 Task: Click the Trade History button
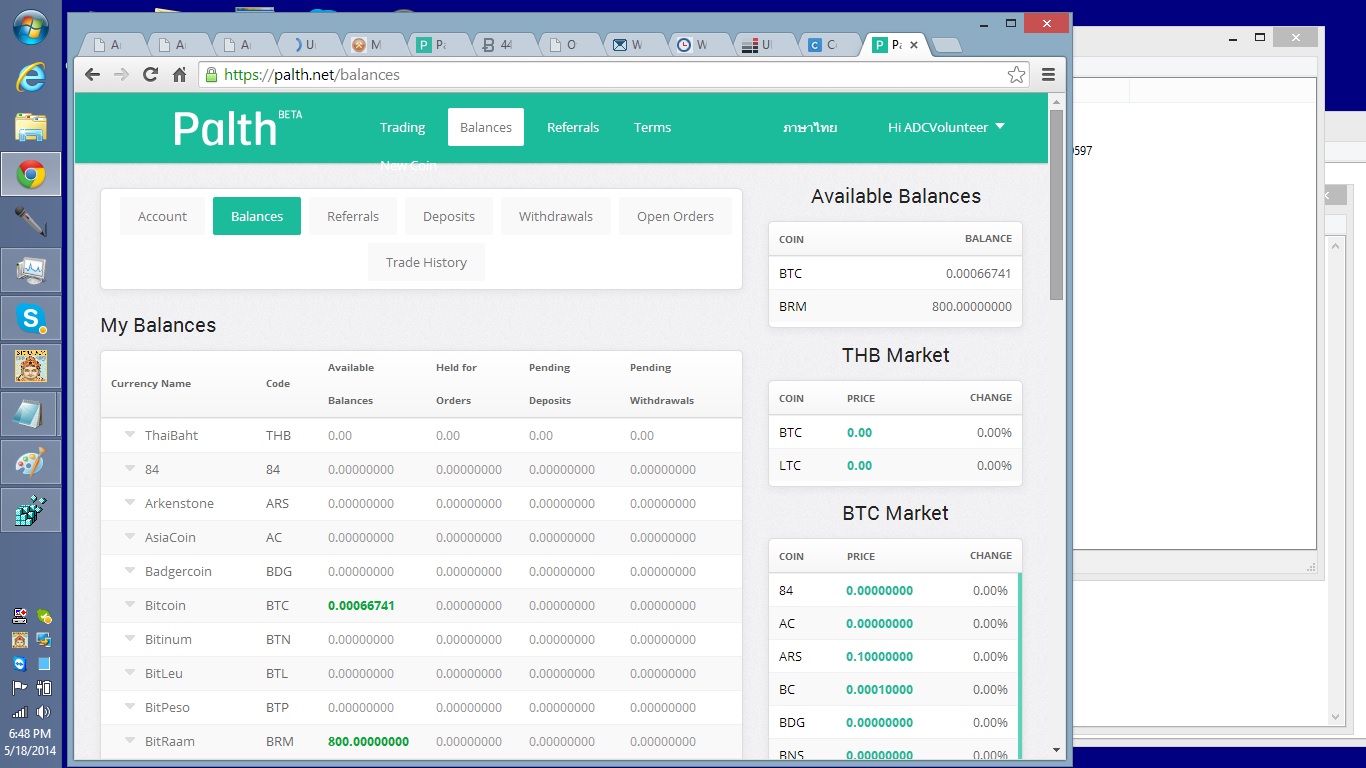[x=426, y=262]
